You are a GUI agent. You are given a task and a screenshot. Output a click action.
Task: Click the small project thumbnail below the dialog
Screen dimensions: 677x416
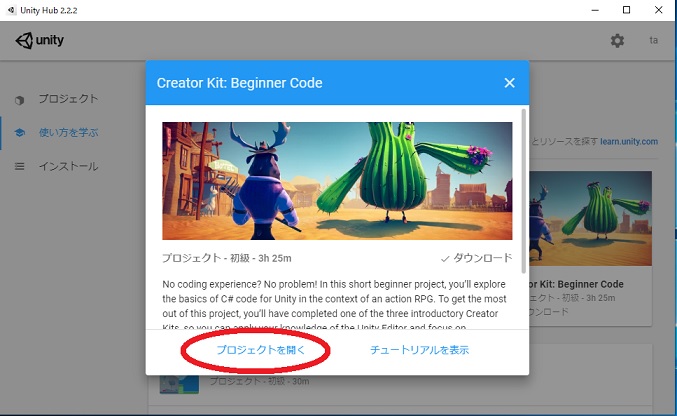(x=179, y=384)
